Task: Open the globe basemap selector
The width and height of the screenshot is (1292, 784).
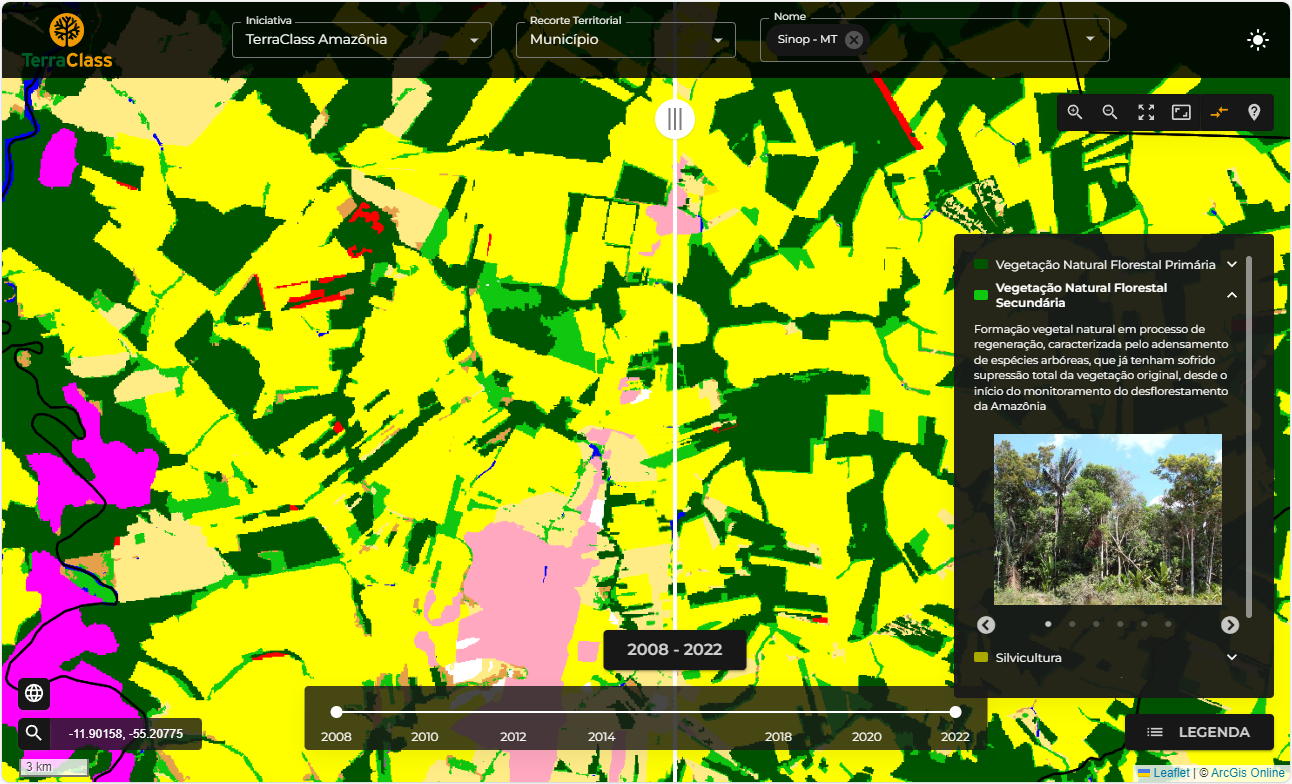Action: pyautogui.click(x=34, y=693)
